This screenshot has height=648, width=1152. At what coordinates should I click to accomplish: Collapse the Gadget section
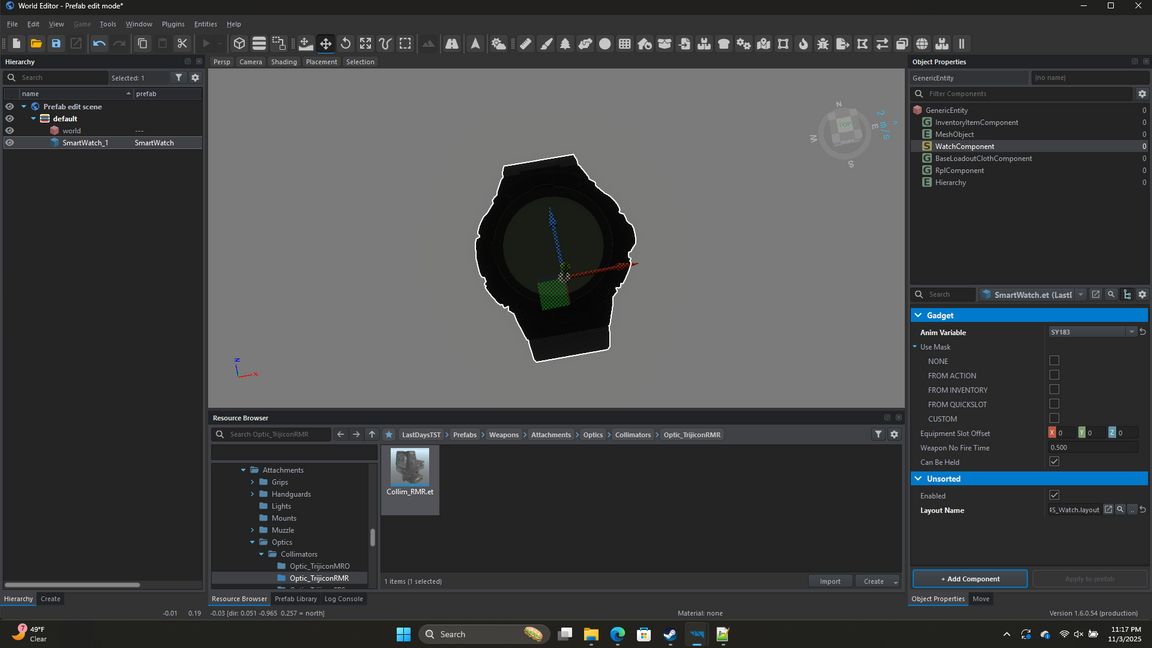pyautogui.click(x=918, y=315)
